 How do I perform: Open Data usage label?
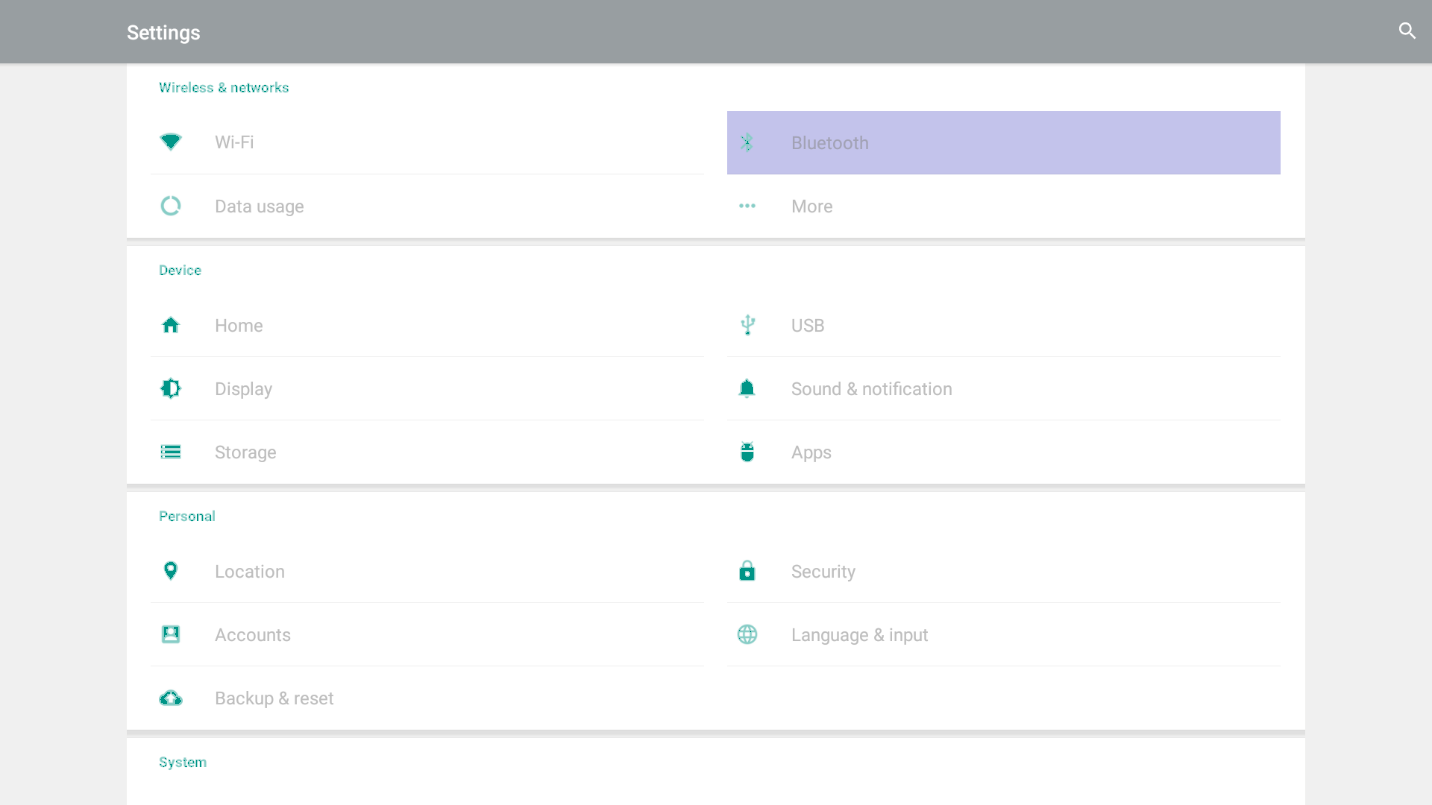(259, 206)
